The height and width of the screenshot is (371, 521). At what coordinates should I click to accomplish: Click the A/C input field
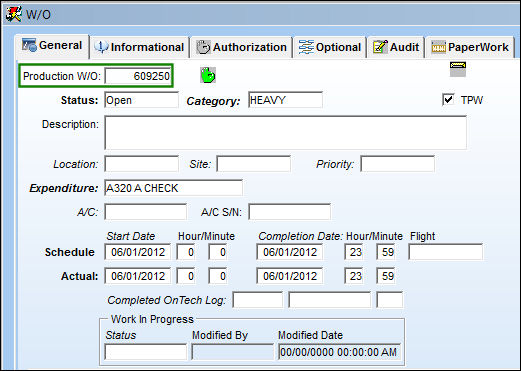pos(146,212)
